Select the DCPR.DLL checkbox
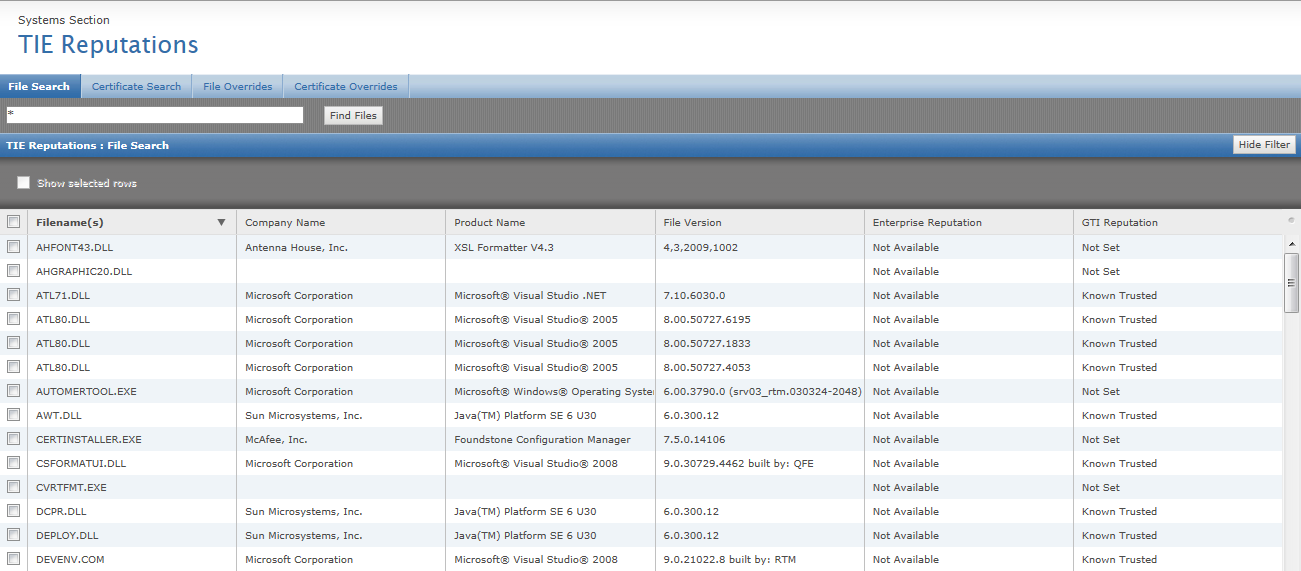 click(14, 510)
